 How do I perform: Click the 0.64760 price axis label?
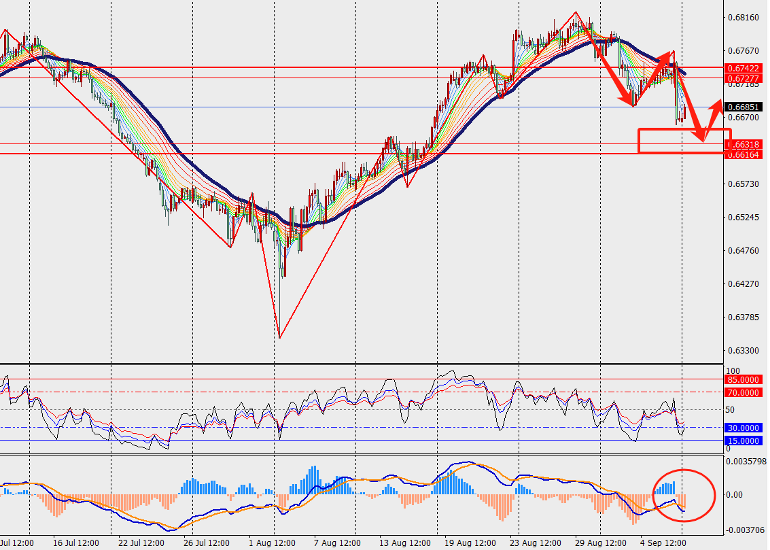click(743, 251)
